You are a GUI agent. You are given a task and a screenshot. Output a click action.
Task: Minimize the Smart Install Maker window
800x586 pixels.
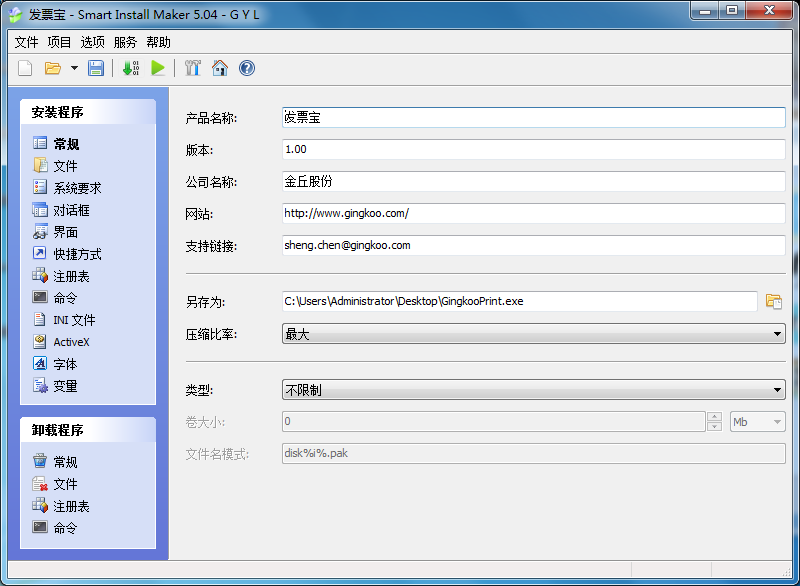(x=705, y=10)
